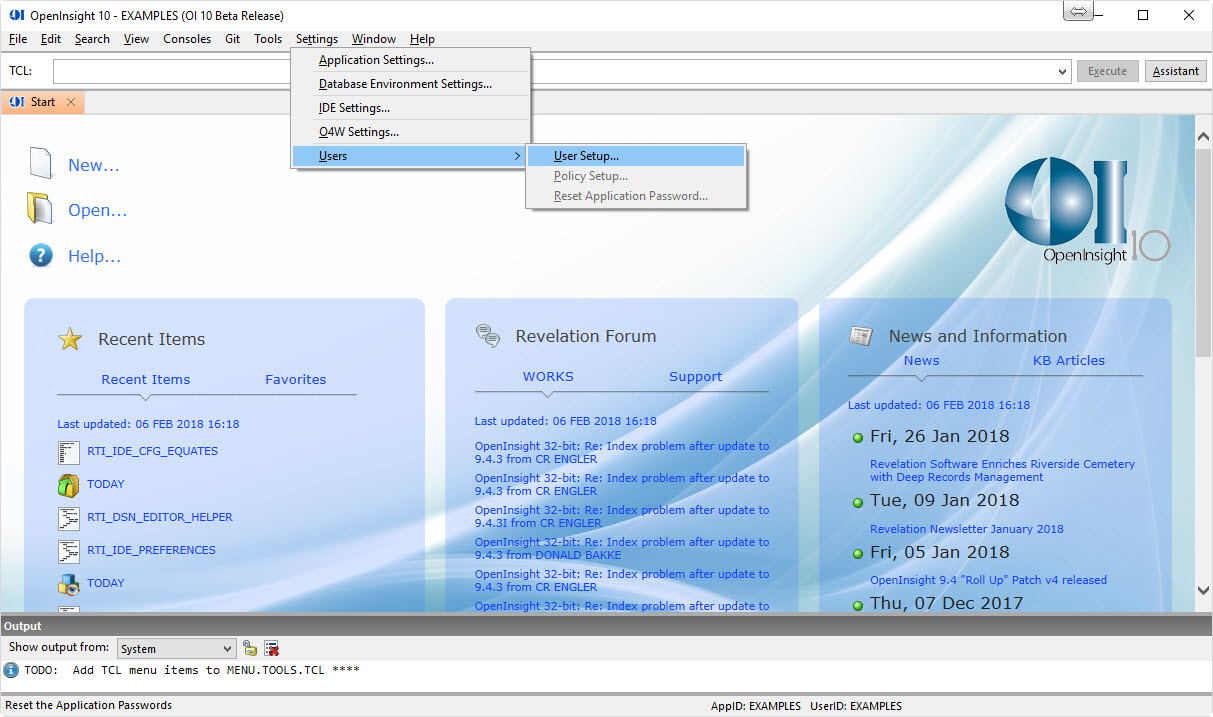Click the red delete output icon

tap(271, 648)
